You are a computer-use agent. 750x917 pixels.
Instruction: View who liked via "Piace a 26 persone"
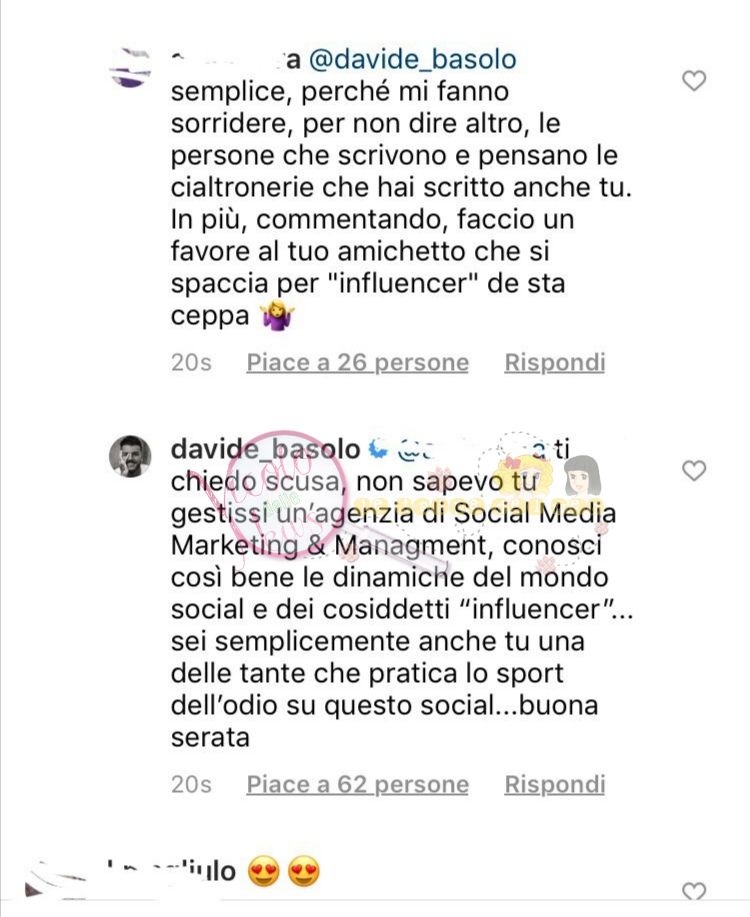pos(357,363)
